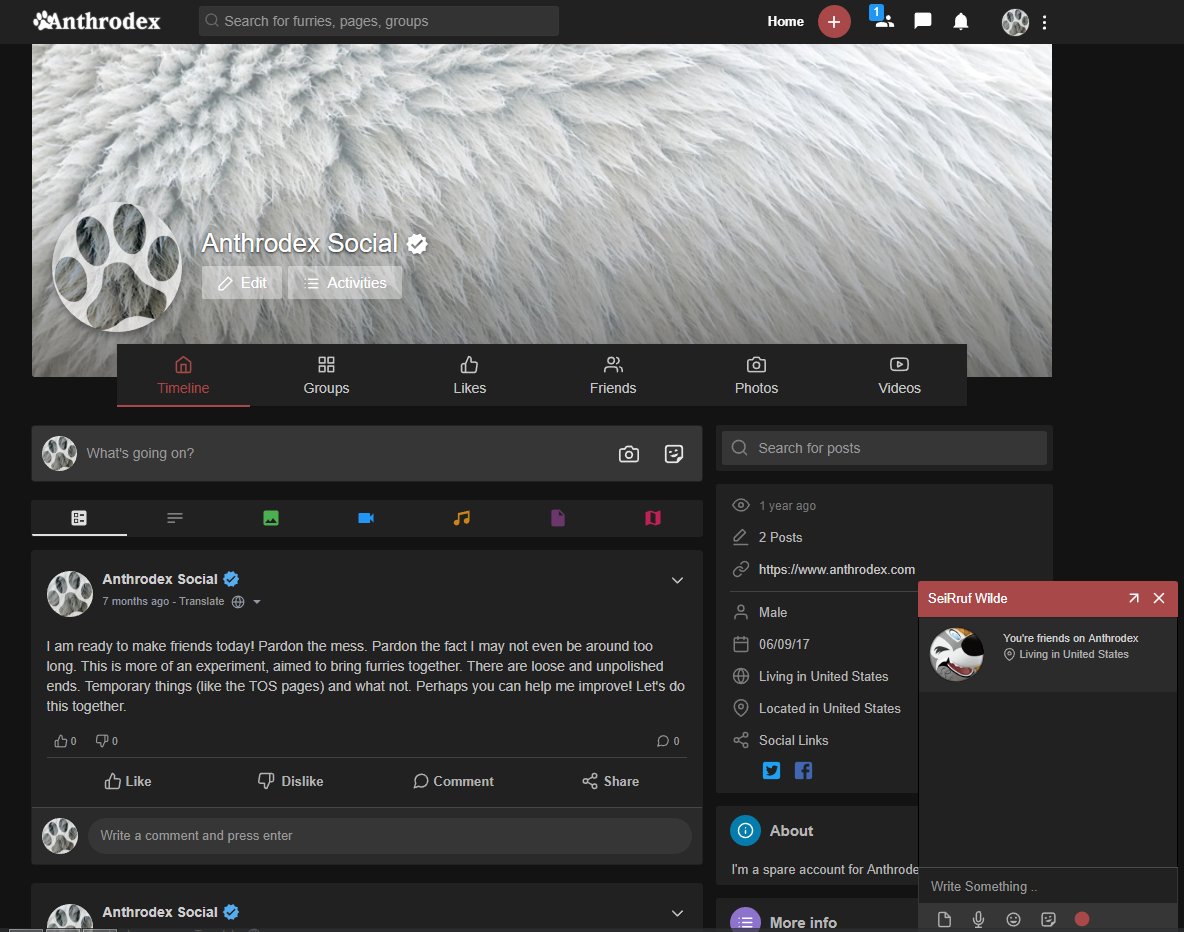1184x932 pixels.
Task: Click the Edit profile button
Action: pyautogui.click(x=242, y=282)
